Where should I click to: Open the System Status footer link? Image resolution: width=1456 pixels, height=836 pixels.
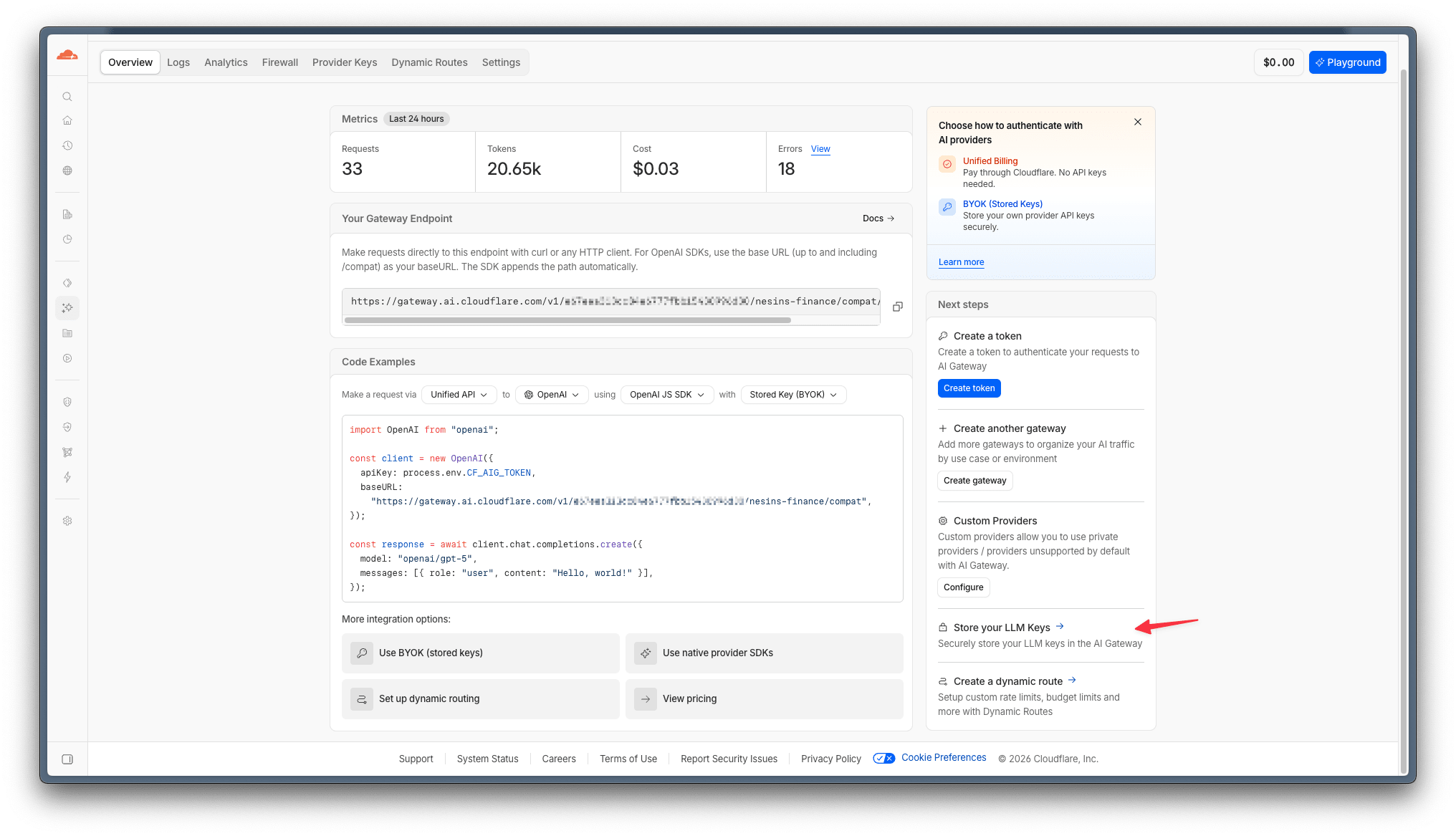click(x=487, y=759)
